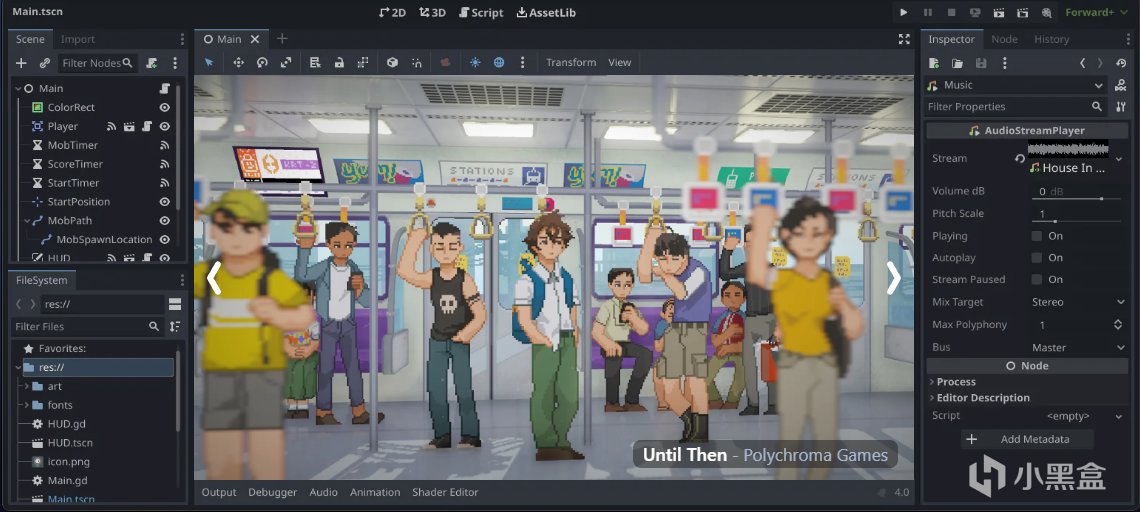Load an existing resource in the Inspector
Screen dimensions: 1140x512
coord(958,63)
